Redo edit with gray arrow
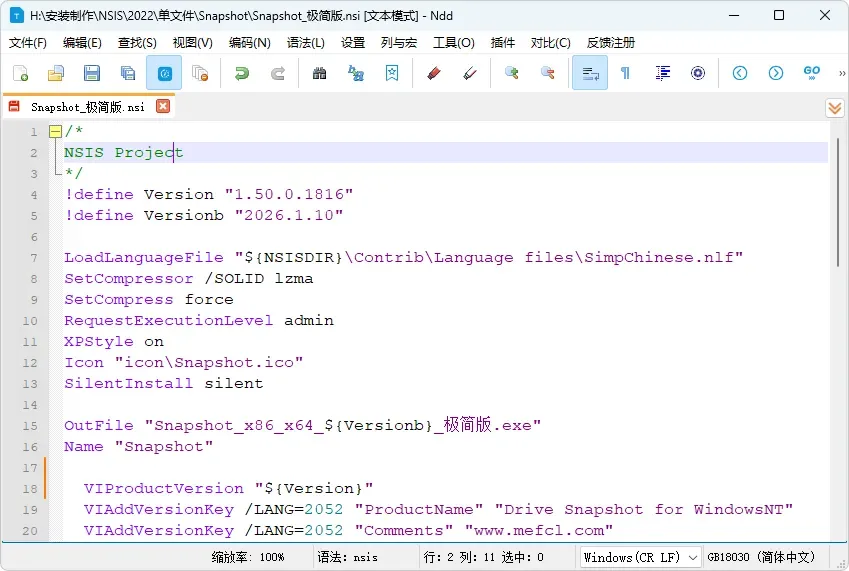 click(x=278, y=73)
